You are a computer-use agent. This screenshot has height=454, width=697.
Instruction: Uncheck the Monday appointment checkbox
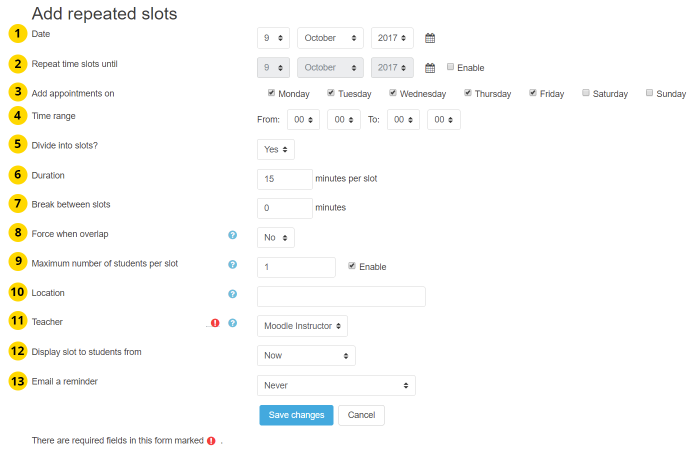tap(272, 93)
